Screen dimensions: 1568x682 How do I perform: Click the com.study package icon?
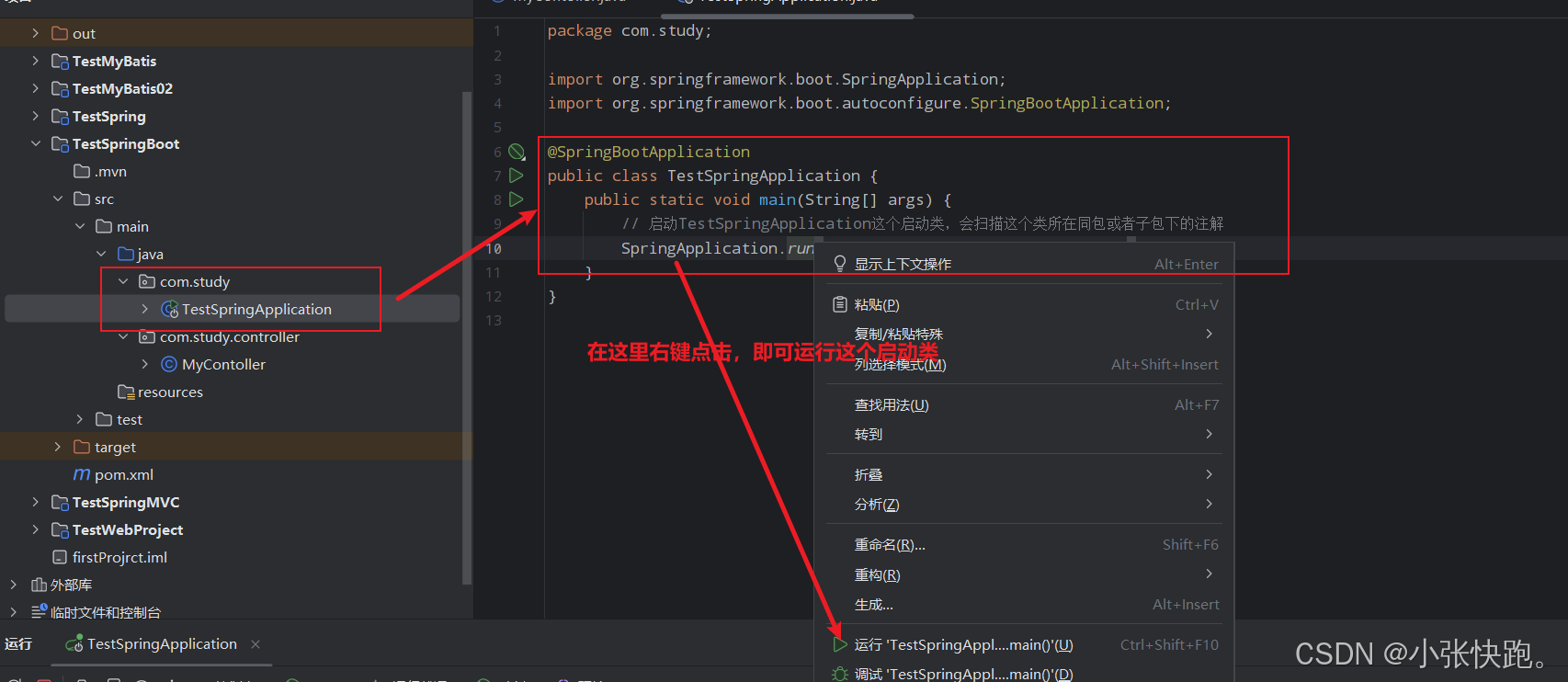tap(147, 281)
